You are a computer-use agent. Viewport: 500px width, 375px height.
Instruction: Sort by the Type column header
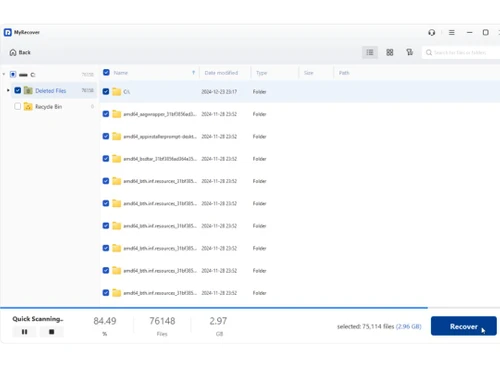(x=262, y=73)
